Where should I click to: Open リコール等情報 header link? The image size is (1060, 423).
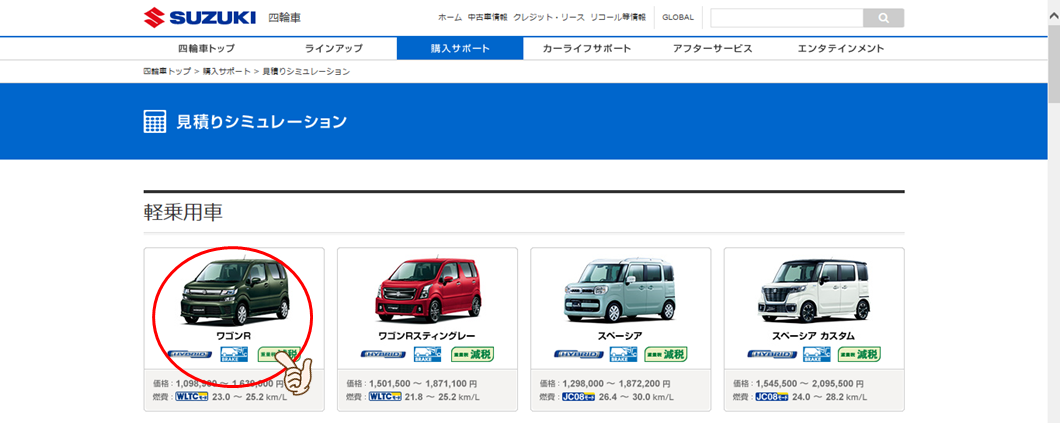click(617, 18)
